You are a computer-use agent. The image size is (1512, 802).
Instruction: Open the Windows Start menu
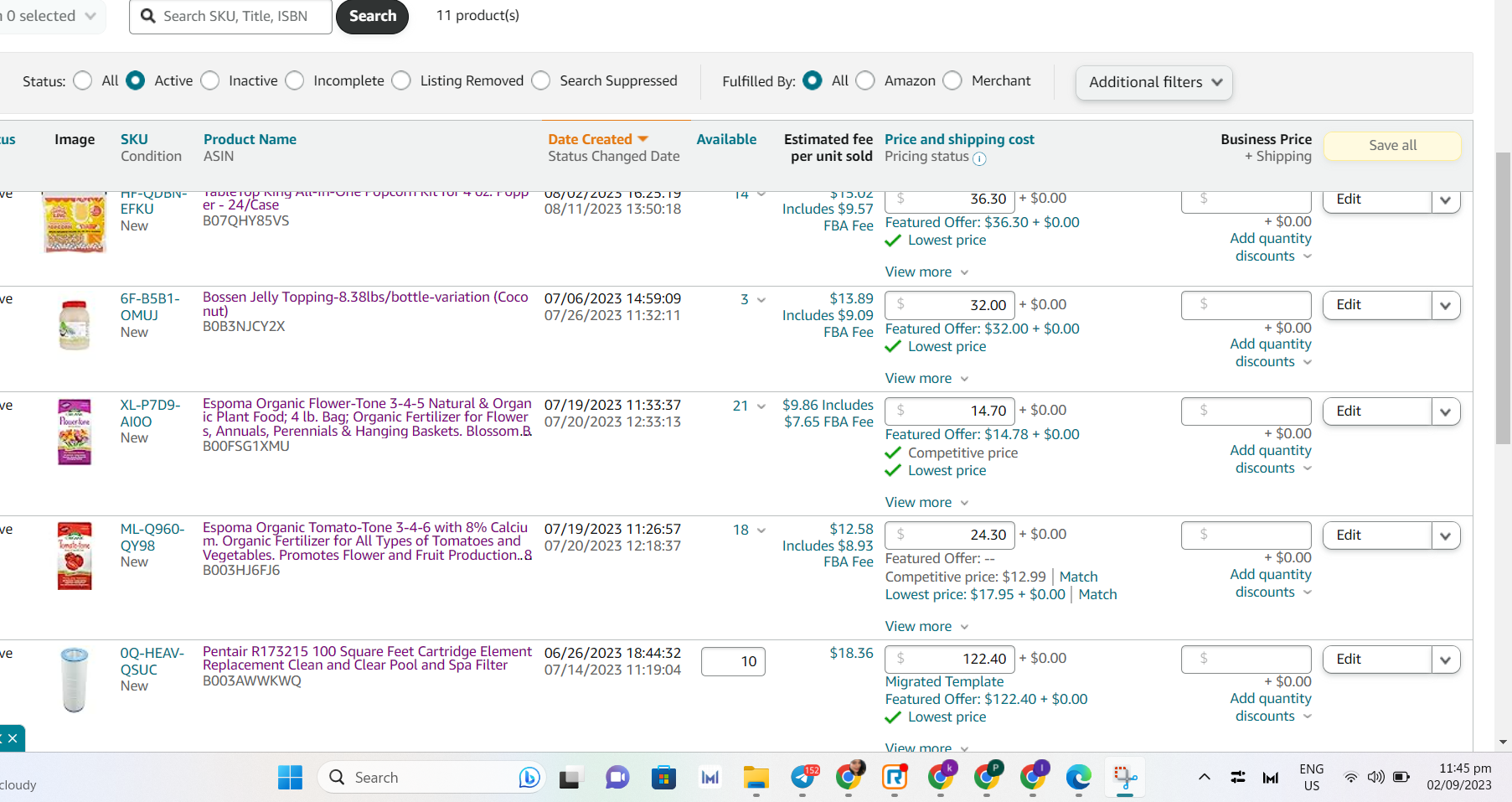pos(290,778)
